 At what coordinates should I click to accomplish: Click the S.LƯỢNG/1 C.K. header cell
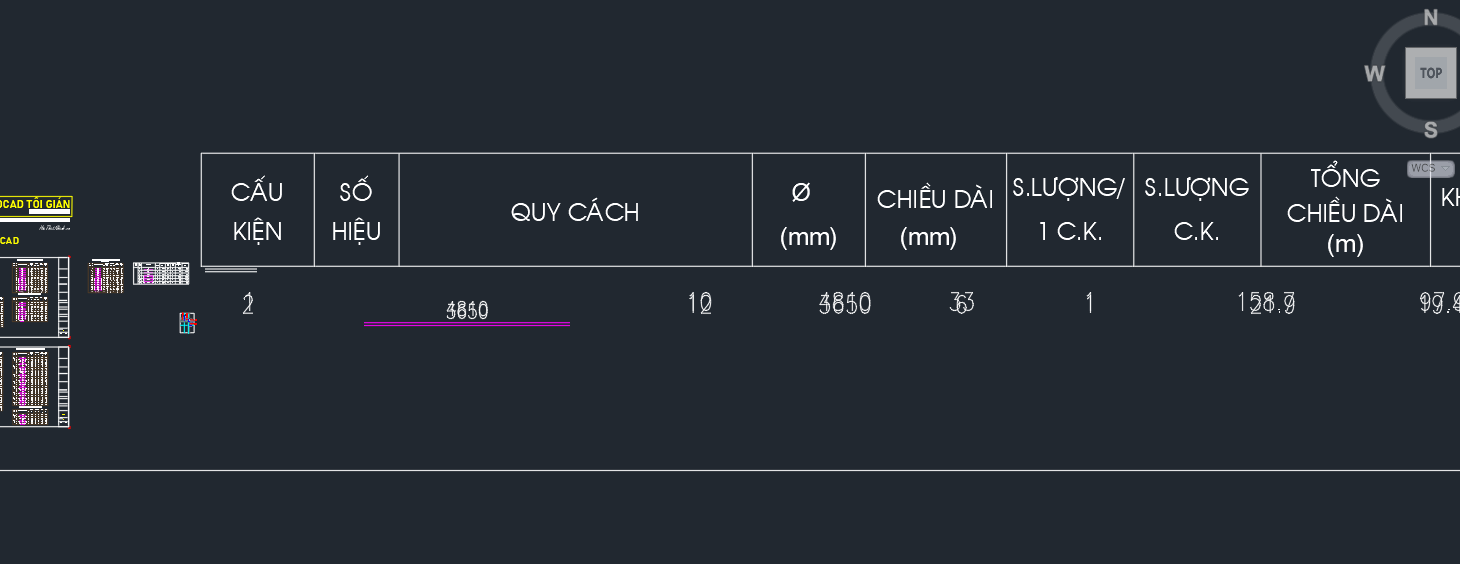click(x=1070, y=210)
